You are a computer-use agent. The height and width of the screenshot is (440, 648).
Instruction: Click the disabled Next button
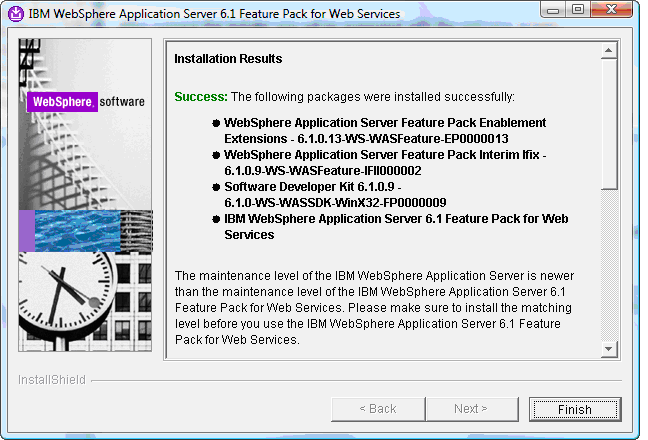(472, 409)
